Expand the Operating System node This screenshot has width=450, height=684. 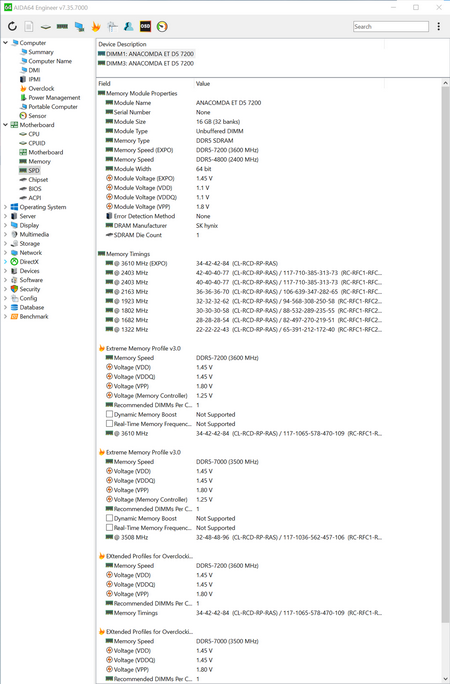point(5,207)
